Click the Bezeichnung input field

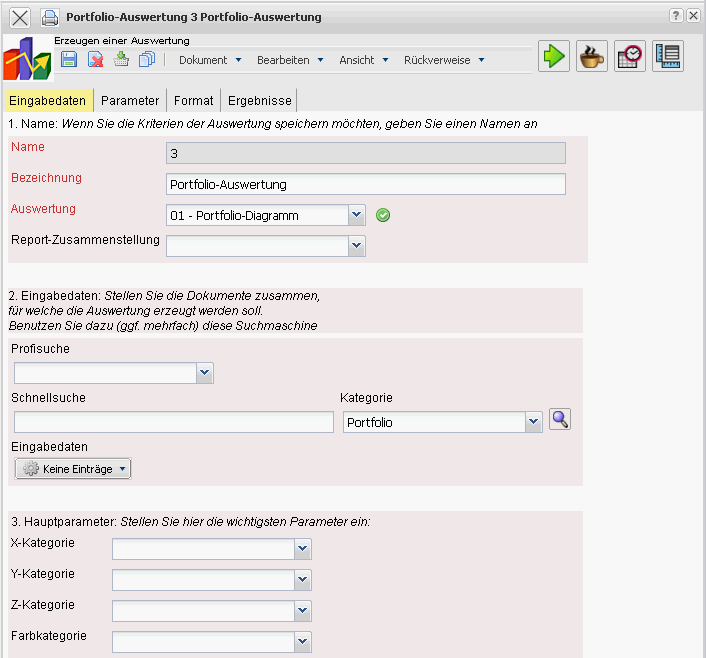click(365, 184)
